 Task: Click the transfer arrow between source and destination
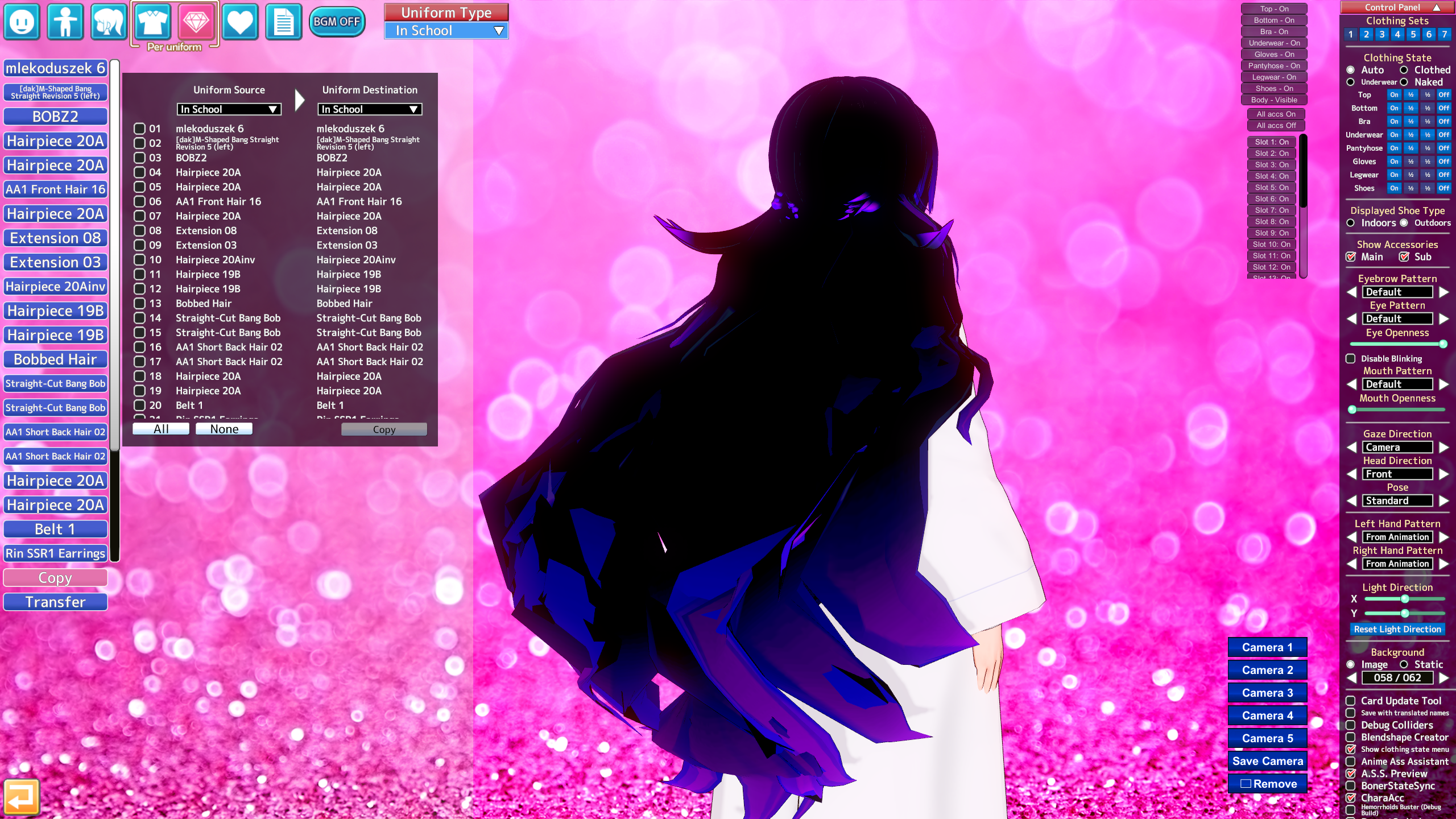coord(300,100)
